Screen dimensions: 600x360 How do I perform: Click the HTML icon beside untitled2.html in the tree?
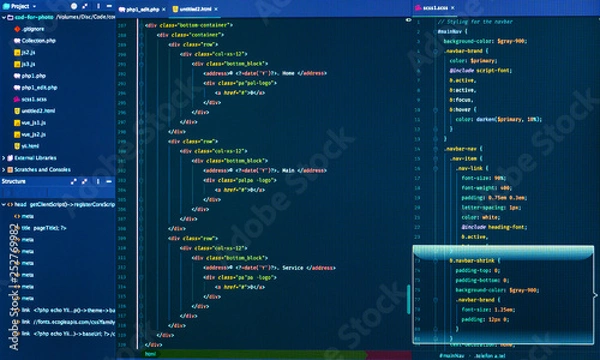pyautogui.click(x=17, y=111)
